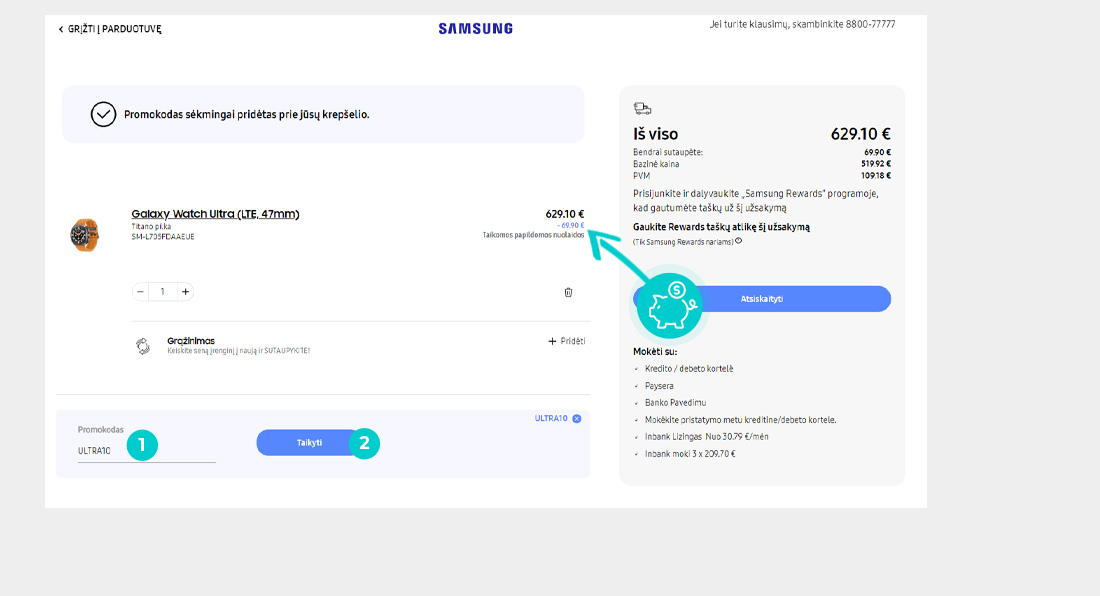Click the success checkmark icon
This screenshot has height=596, width=1100.
(x=104, y=114)
